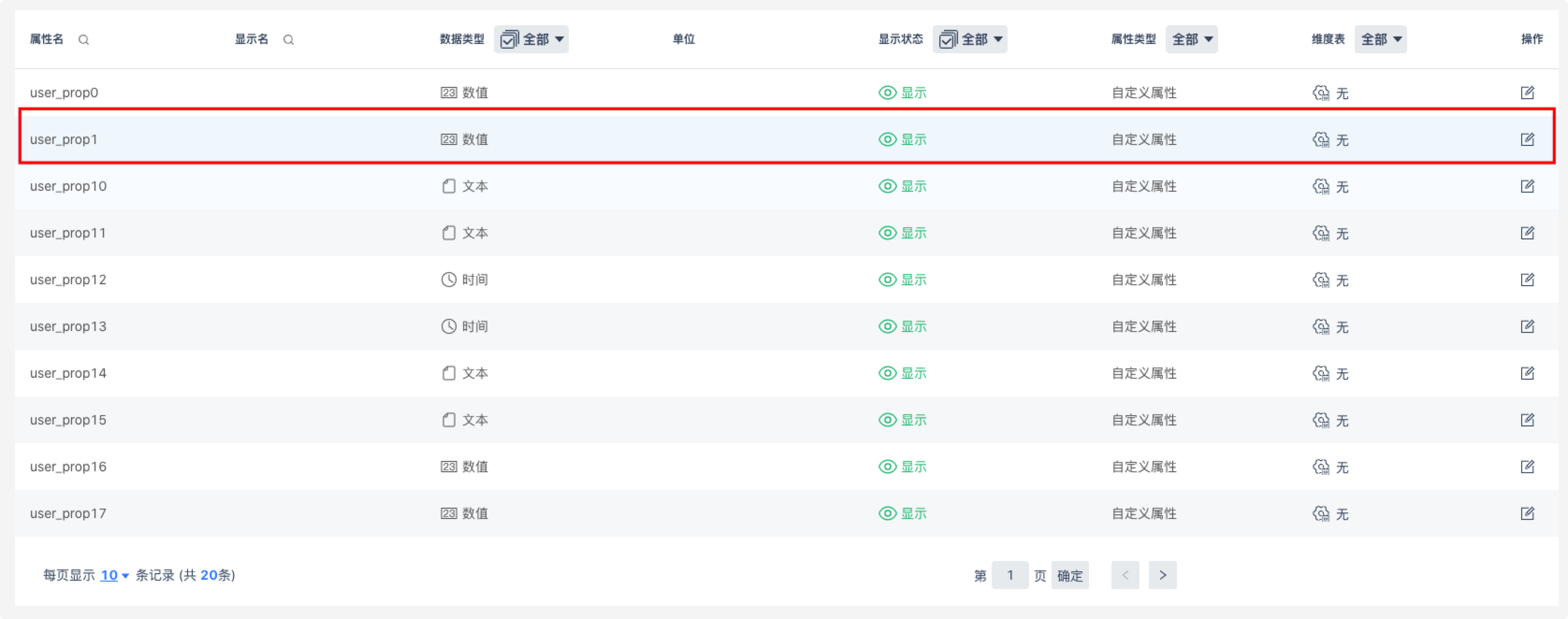Click dimension table icon for user_prop10
1568x619 pixels.
tap(1320, 186)
